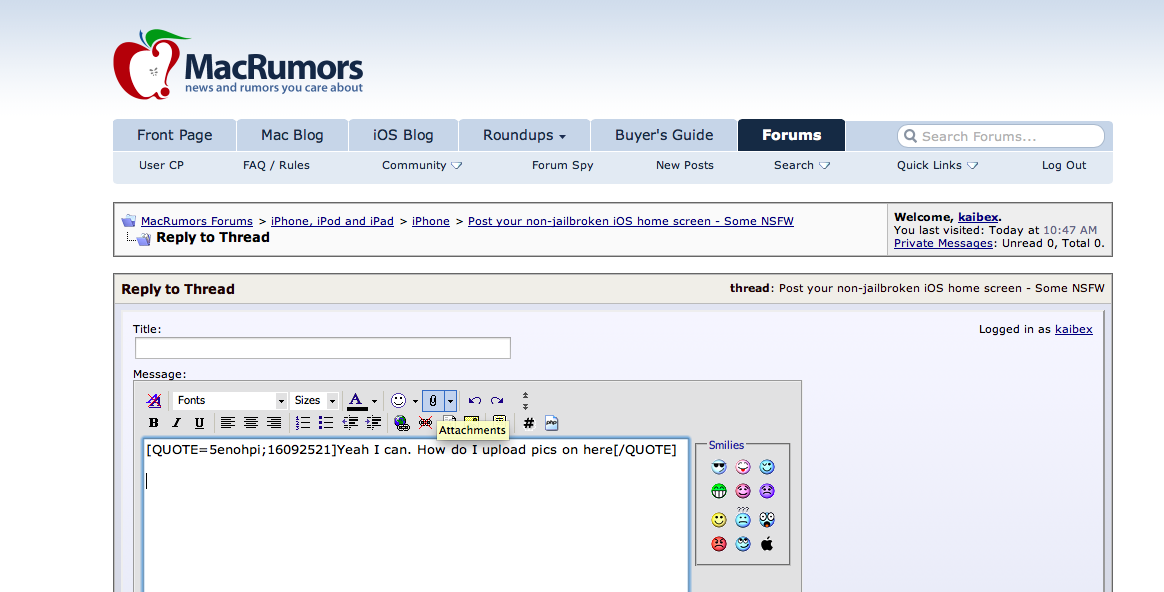
Task: Insert the sunglasses cool smiley
Action: point(719,466)
